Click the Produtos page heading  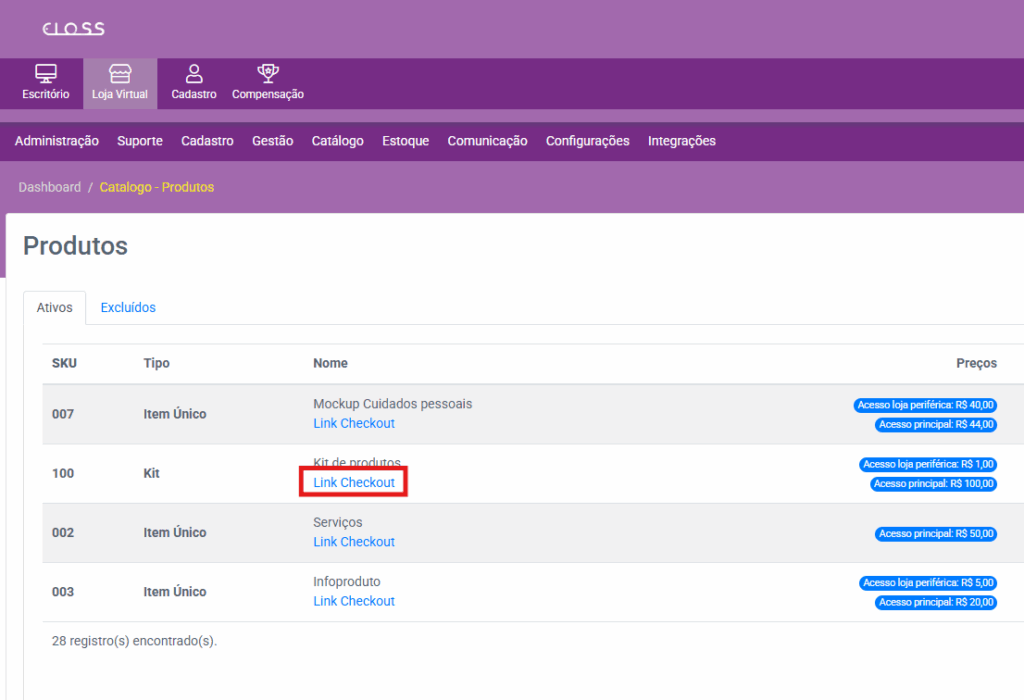click(75, 246)
